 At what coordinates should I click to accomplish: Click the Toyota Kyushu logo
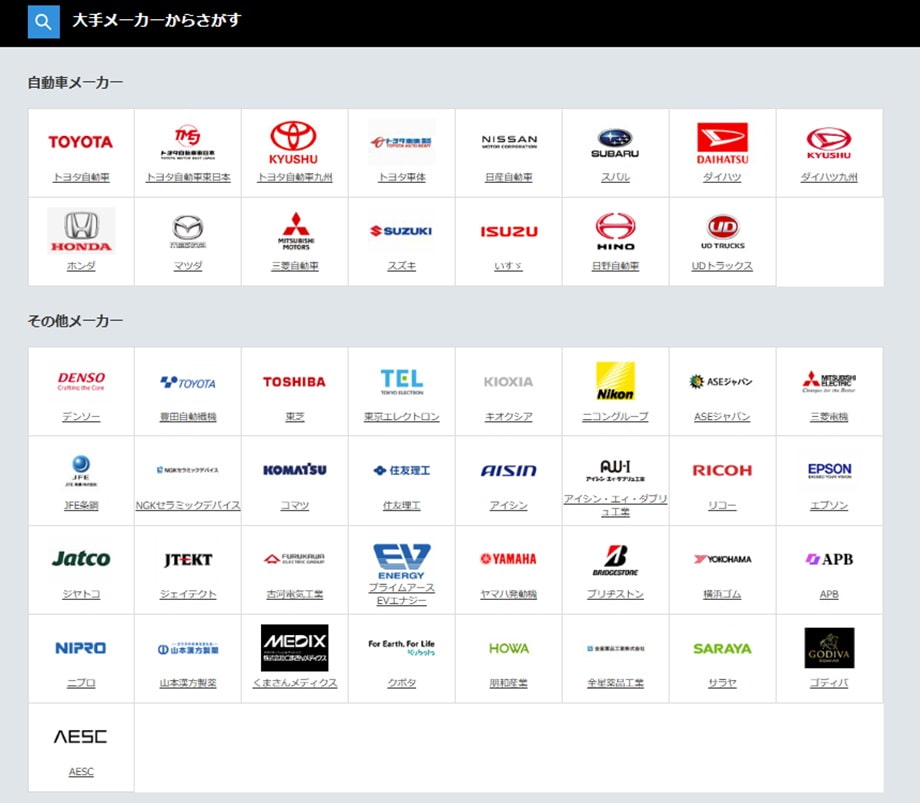[x=293, y=143]
